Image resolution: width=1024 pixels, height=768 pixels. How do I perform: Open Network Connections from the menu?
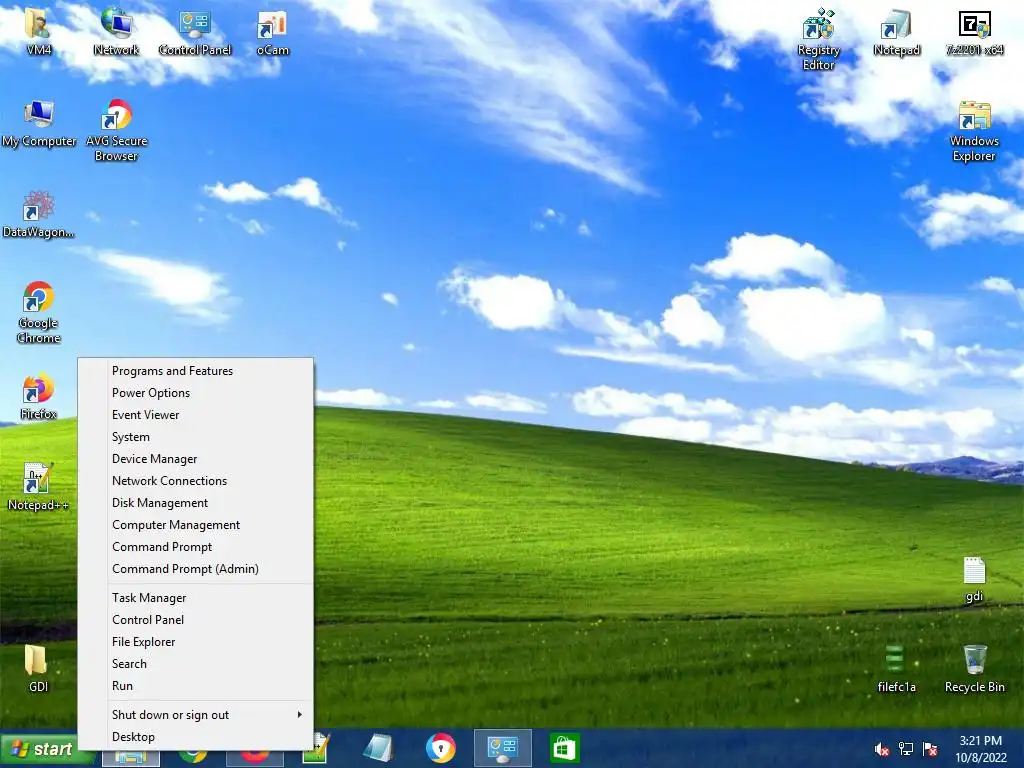tap(195, 481)
